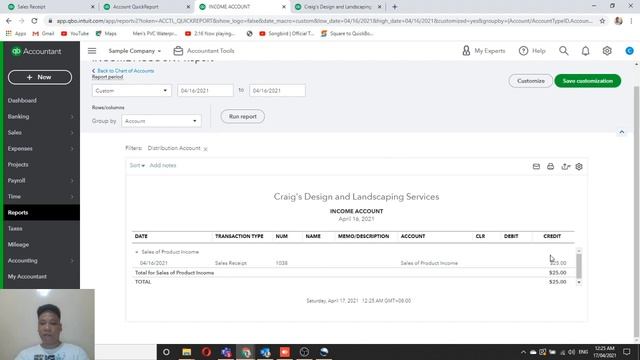Click the report end date field
This screenshot has width=640, height=360.
tap(277, 91)
